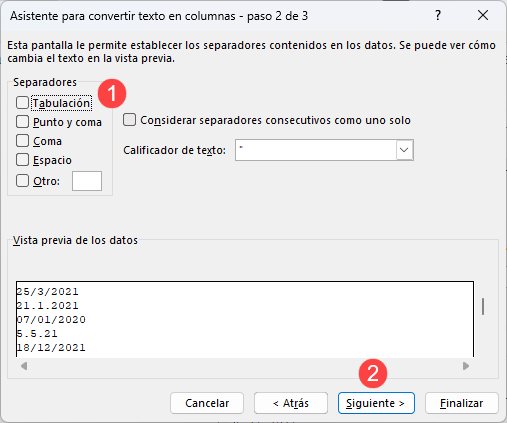
Task: Click Finalizar to finish the wizard
Action: pyautogui.click(x=462, y=403)
